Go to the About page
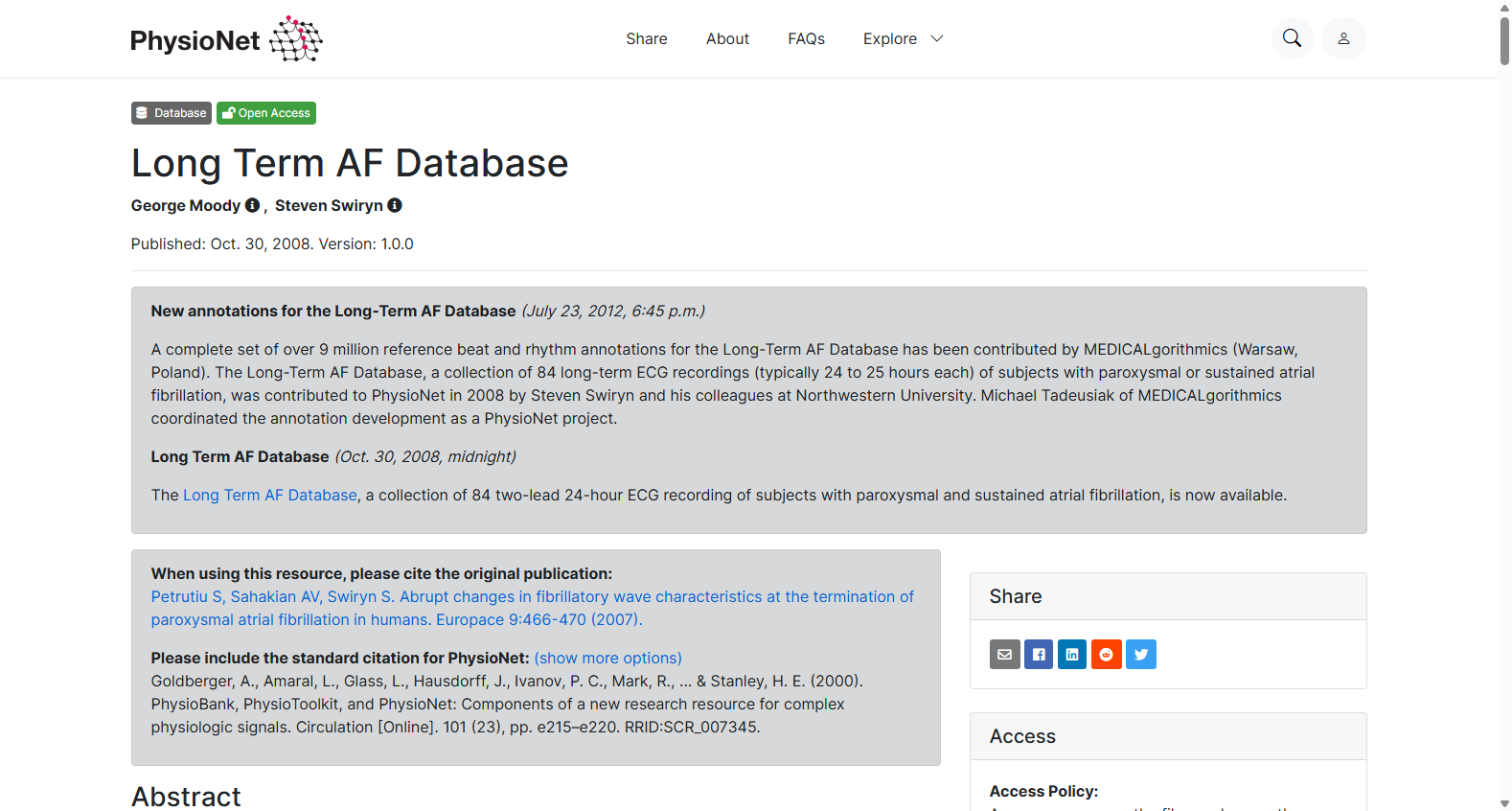The width and height of the screenshot is (1512, 811). [x=727, y=38]
